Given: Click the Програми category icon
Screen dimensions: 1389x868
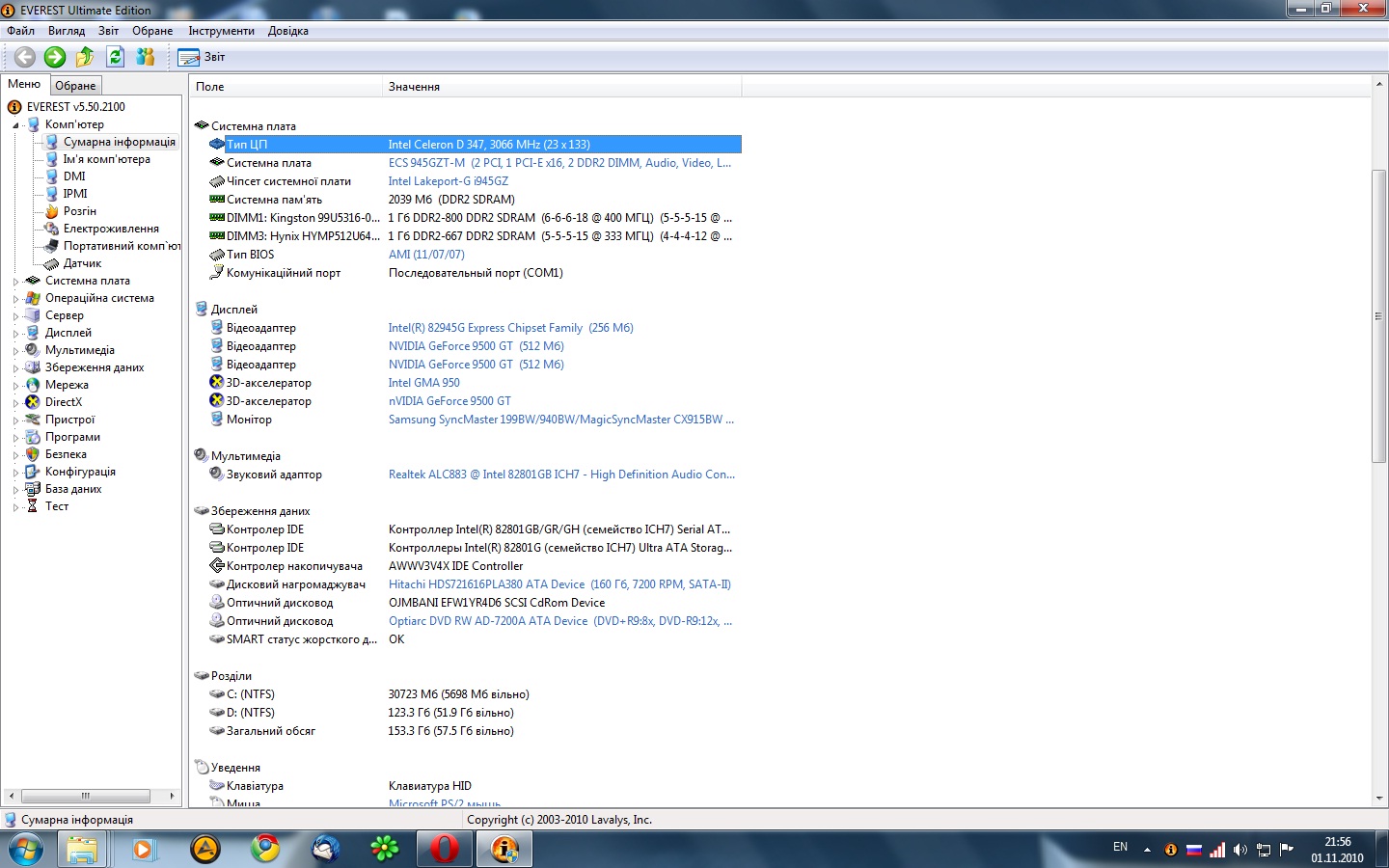Looking at the screenshot, I should (x=33, y=437).
